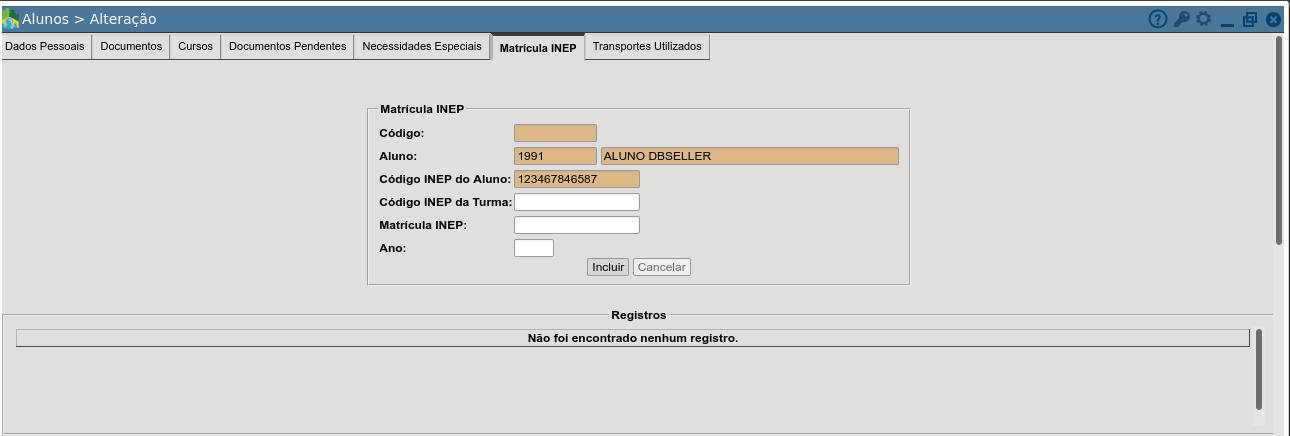Close the Alunos Alteração window
Image resolution: width=1290 pixels, height=436 pixels.
(x=1273, y=19)
